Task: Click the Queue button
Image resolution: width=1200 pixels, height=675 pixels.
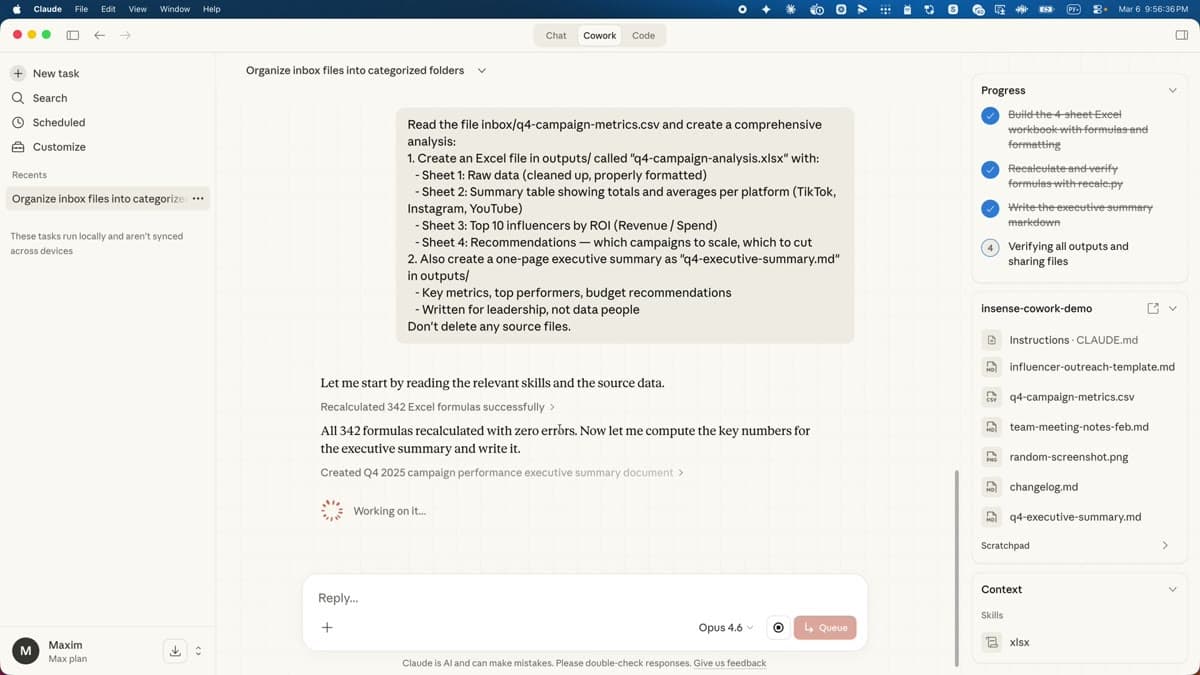Action: click(825, 627)
